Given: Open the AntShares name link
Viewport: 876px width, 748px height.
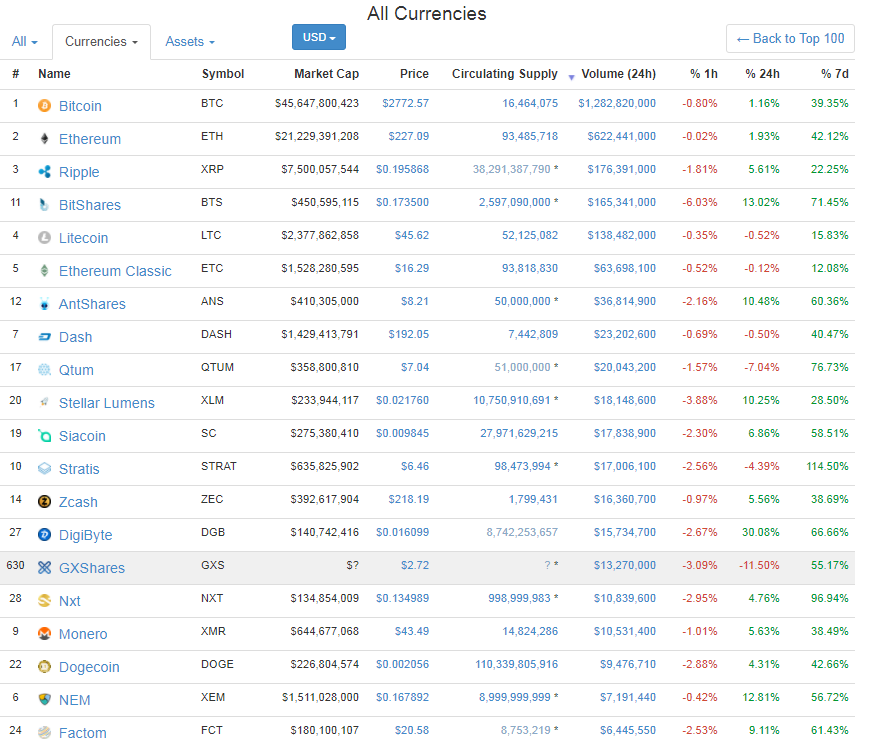Looking at the screenshot, I should (92, 304).
